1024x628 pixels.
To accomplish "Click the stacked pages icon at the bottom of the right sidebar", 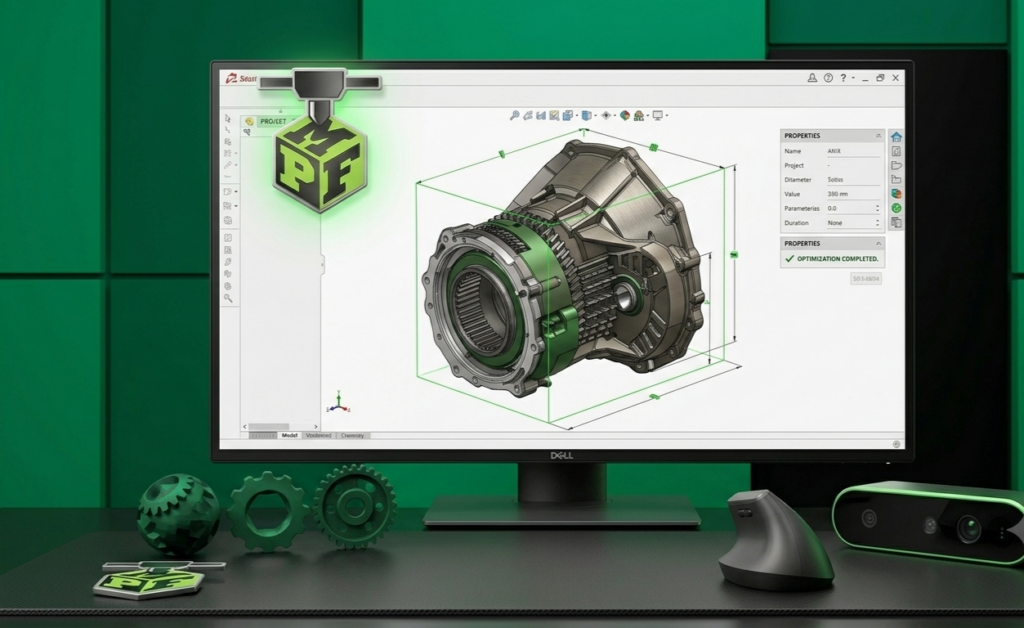I will click(x=897, y=222).
